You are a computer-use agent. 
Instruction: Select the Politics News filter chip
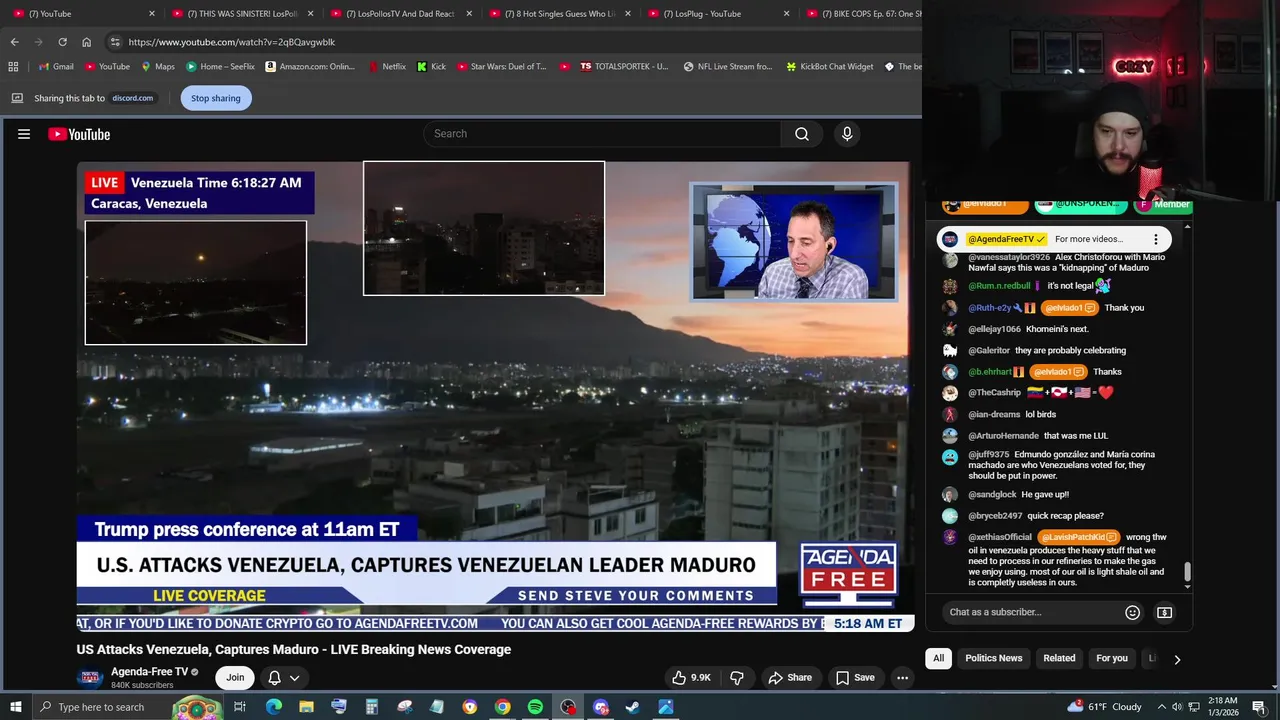(993, 658)
